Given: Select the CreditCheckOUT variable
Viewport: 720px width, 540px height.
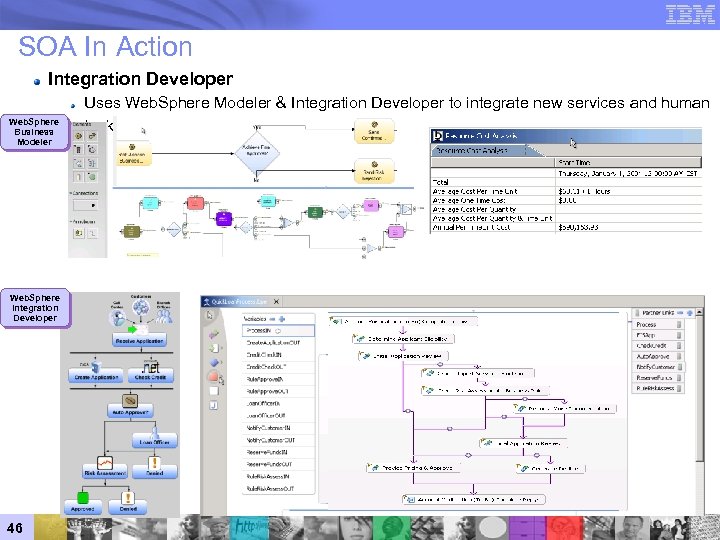Looking at the screenshot, I should coord(278,367).
